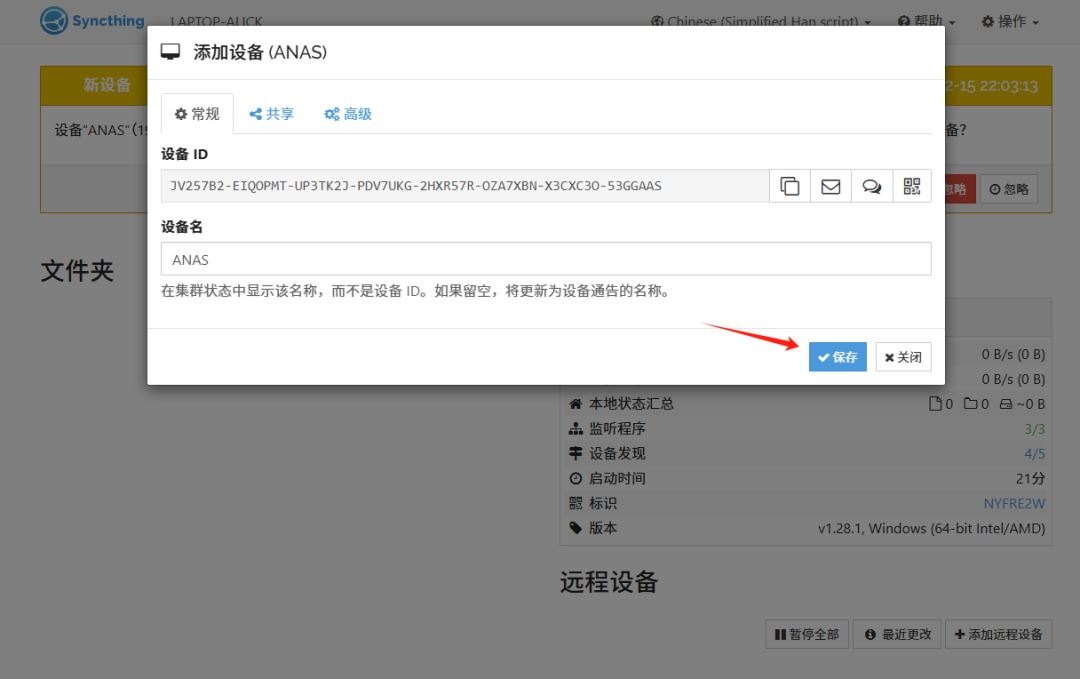This screenshot has width=1080, height=679.
Task: Click the 远程设备 heading
Action: coord(609,582)
